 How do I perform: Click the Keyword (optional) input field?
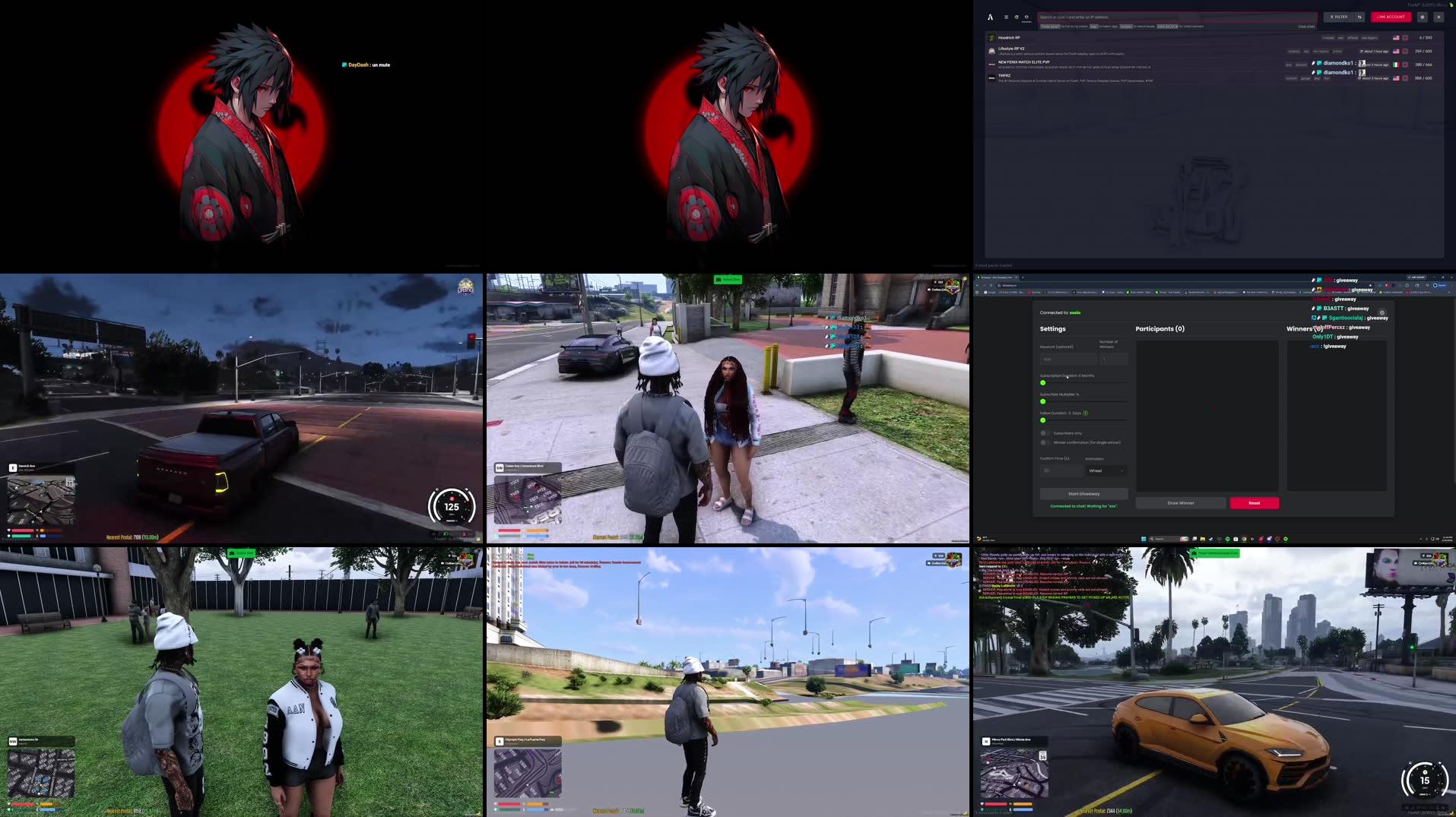point(1067,359)
